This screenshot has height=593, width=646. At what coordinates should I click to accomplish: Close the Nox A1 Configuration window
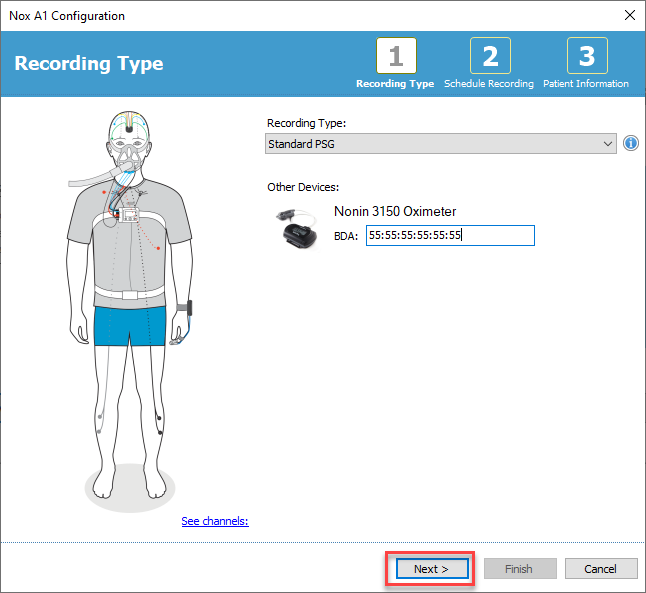click(630, 15)
